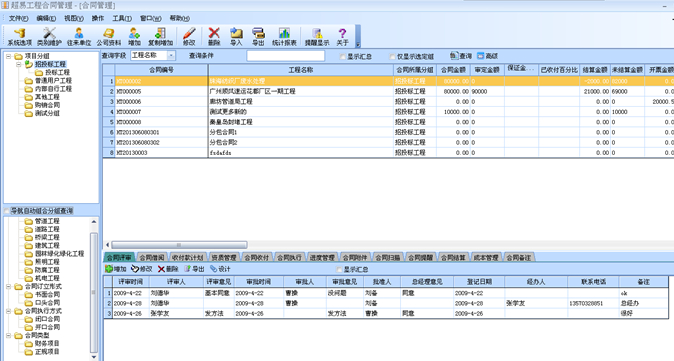
Task: Open the 编辑 menu
Action: tap(46, 18)
